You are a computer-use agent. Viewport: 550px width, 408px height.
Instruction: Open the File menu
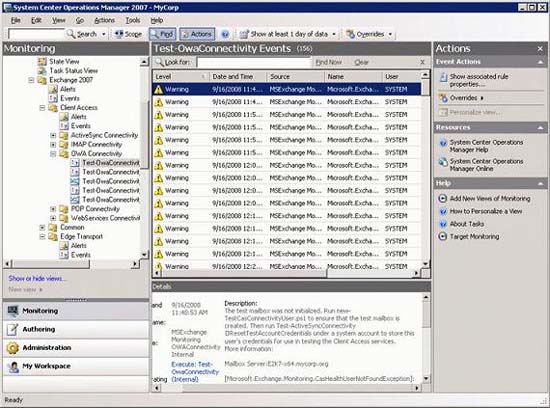pos(15,20)
